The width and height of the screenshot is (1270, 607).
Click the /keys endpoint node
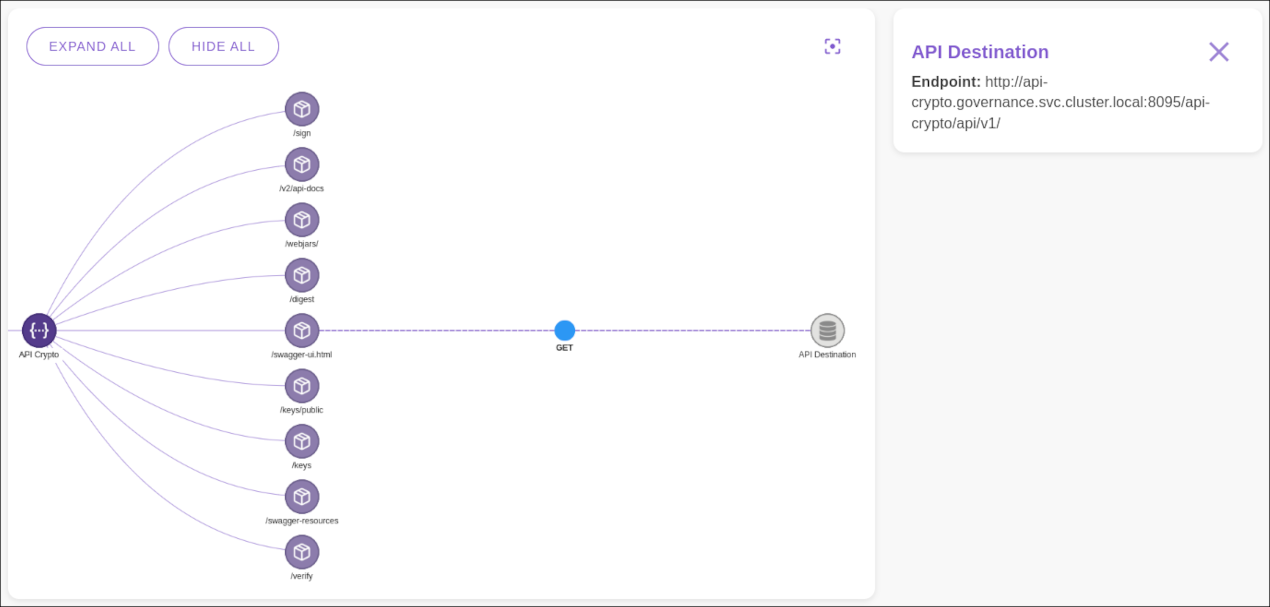click(x=302, y=441)
